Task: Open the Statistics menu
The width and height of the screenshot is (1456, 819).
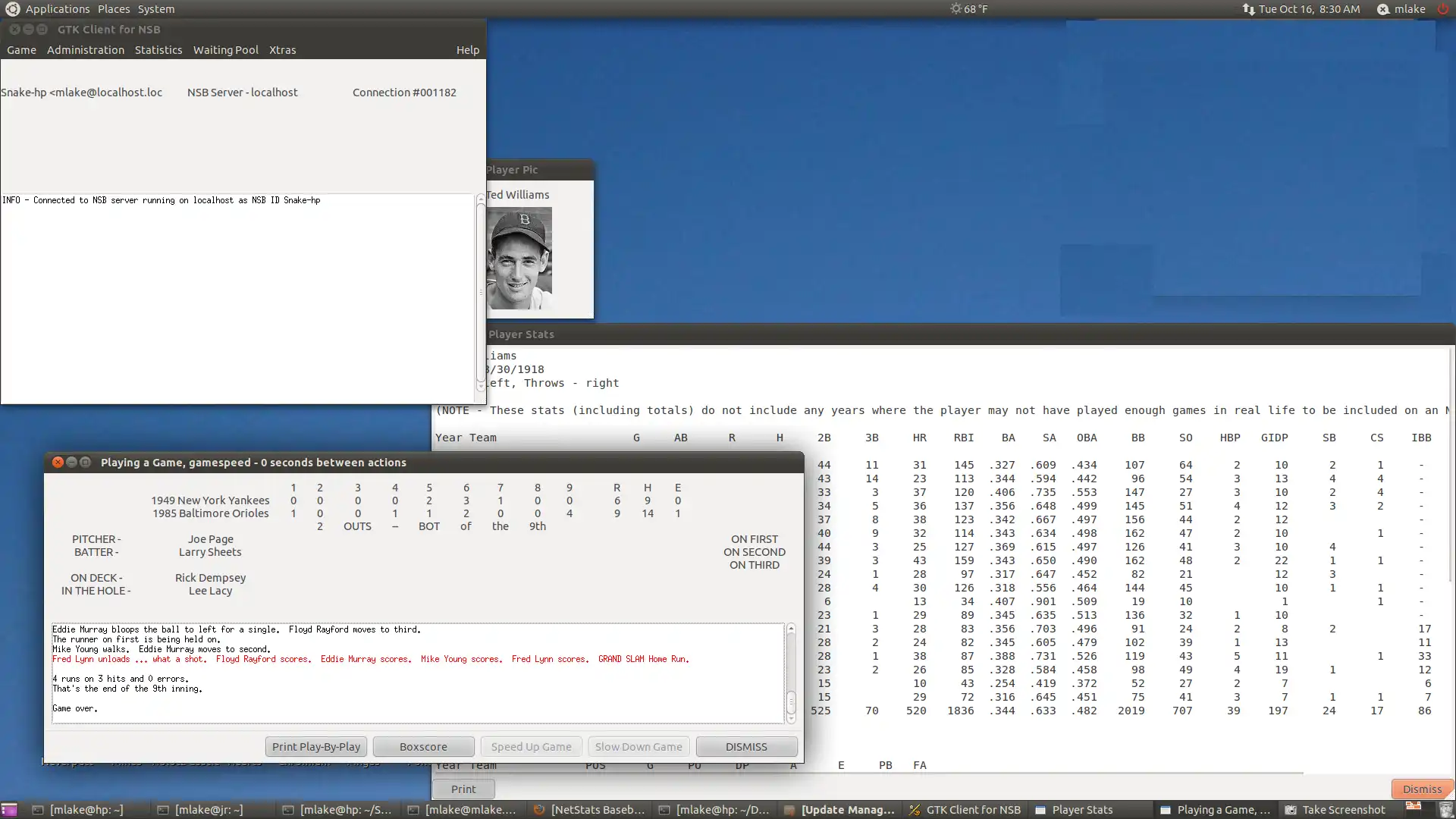Action: point(159,49)
